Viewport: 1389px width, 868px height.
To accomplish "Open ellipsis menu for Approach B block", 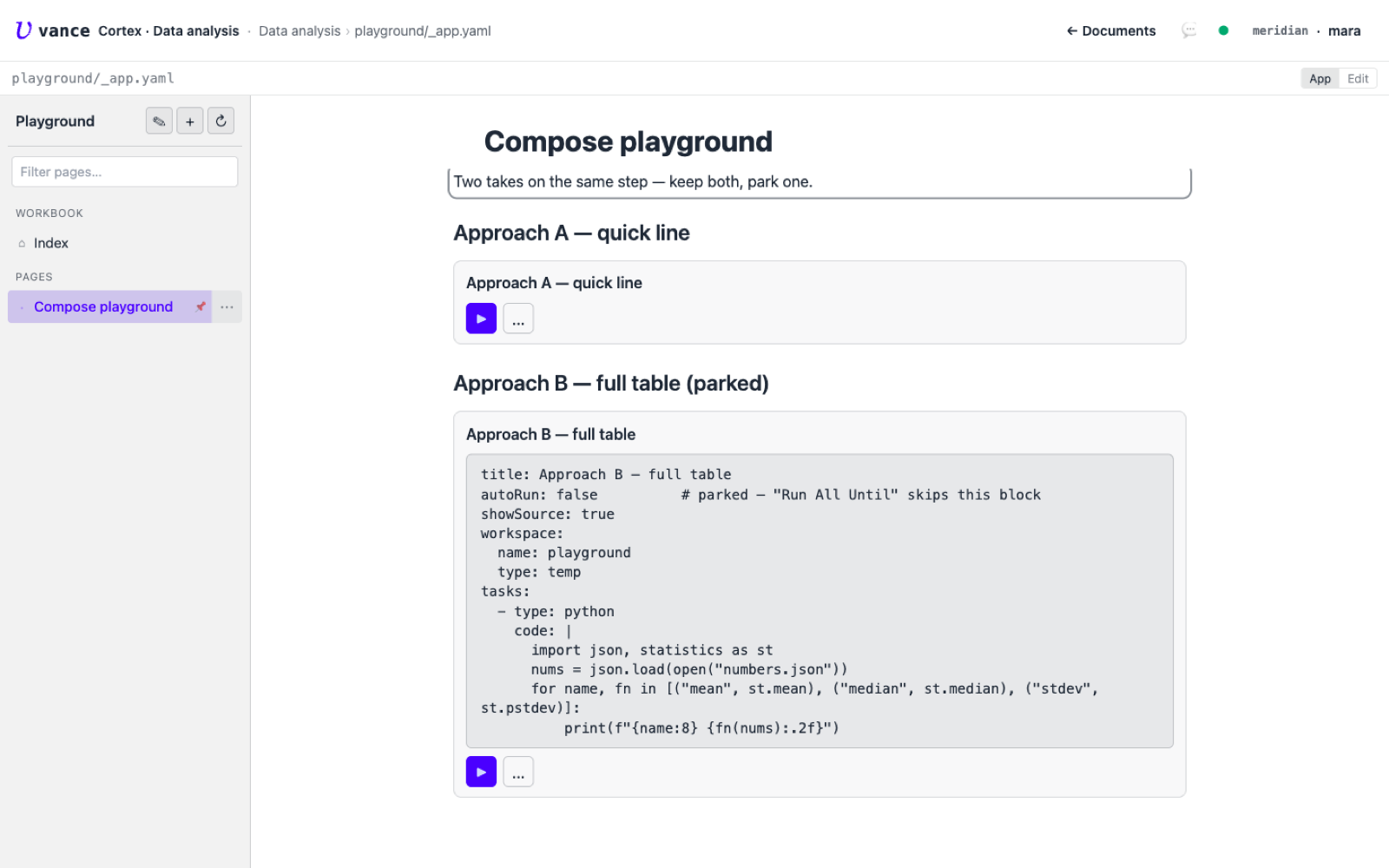I will (x=518, y=772).
